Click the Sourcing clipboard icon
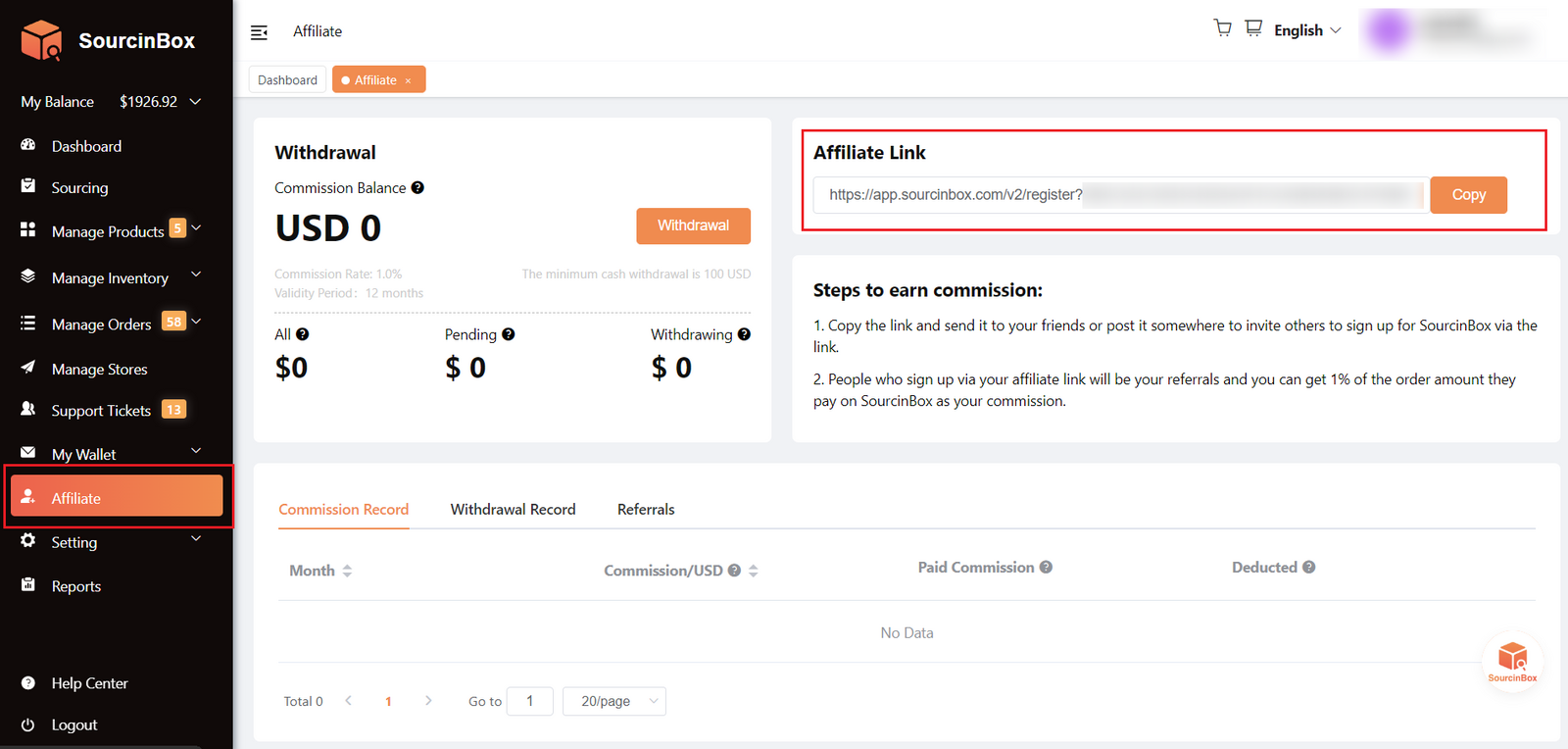The width and height of the screenshot is (1568, 749). pyautogui.click(x=28, y=186)
